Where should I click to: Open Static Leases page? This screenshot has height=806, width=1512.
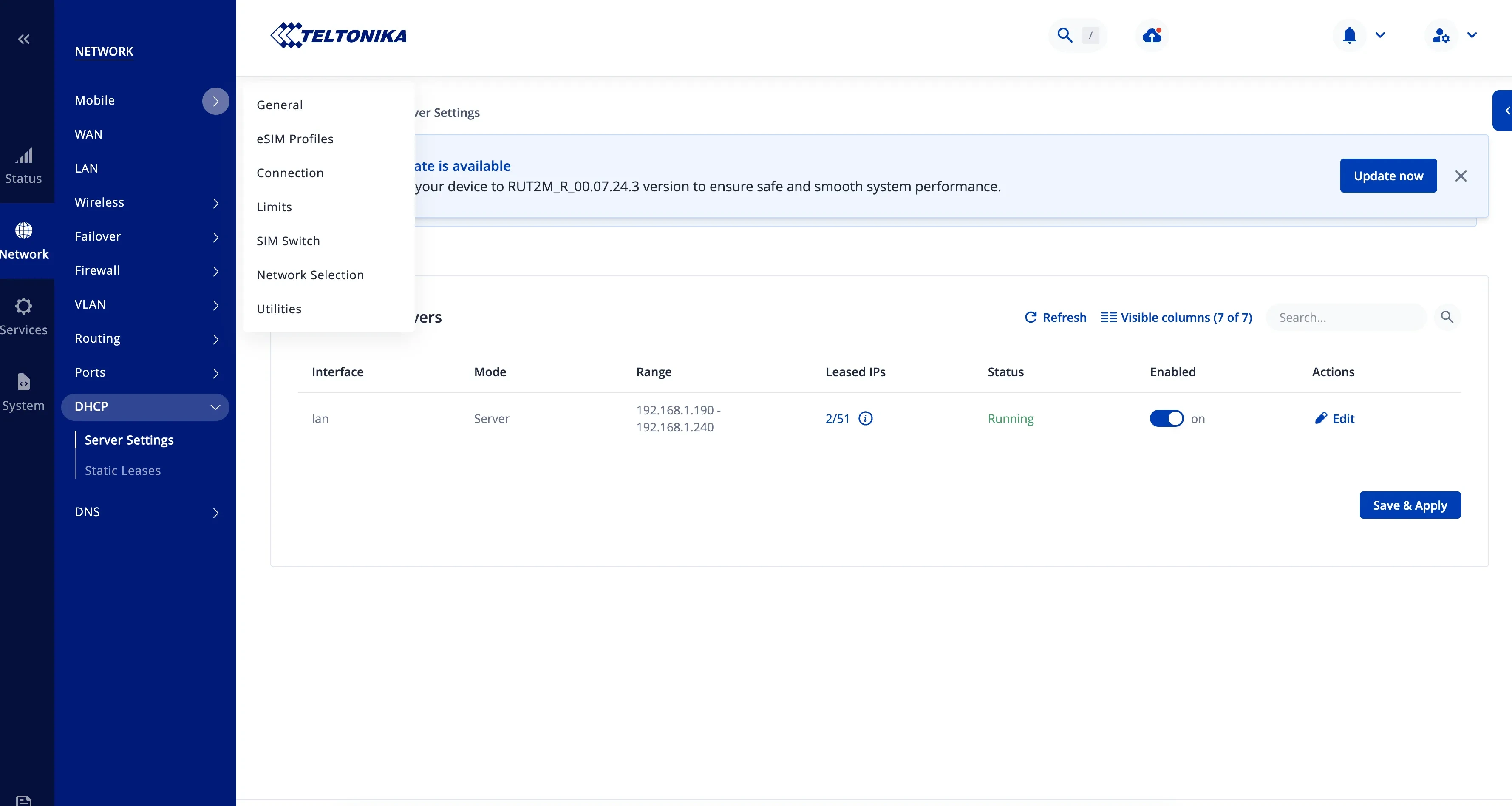pyautogui.click(x=123, y=471)
